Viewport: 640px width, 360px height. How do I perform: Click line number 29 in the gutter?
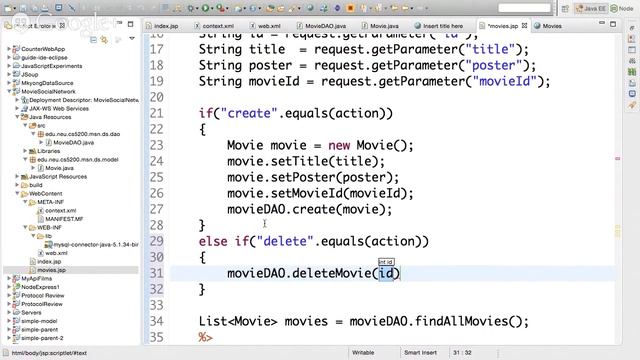click(156, 241)
